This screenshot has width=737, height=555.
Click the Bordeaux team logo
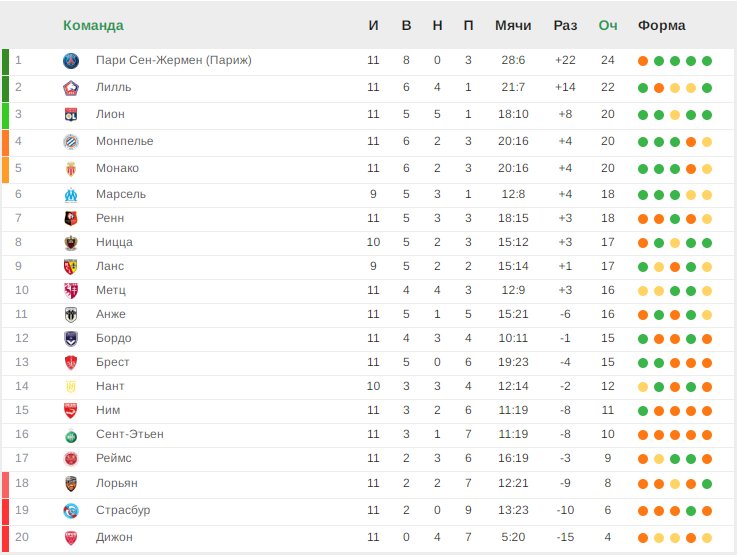[x=71, y=338]
